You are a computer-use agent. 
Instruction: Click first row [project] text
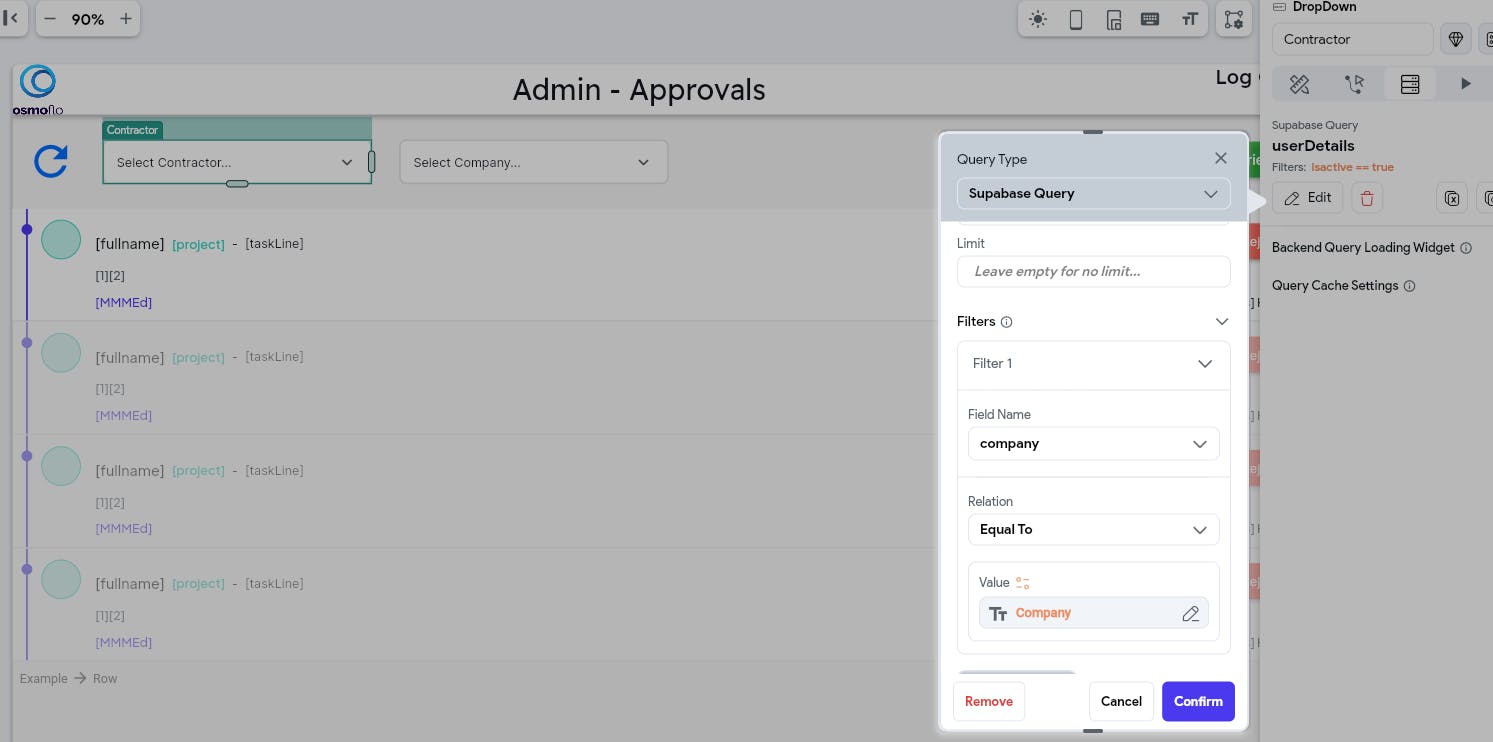pos(198,244)
